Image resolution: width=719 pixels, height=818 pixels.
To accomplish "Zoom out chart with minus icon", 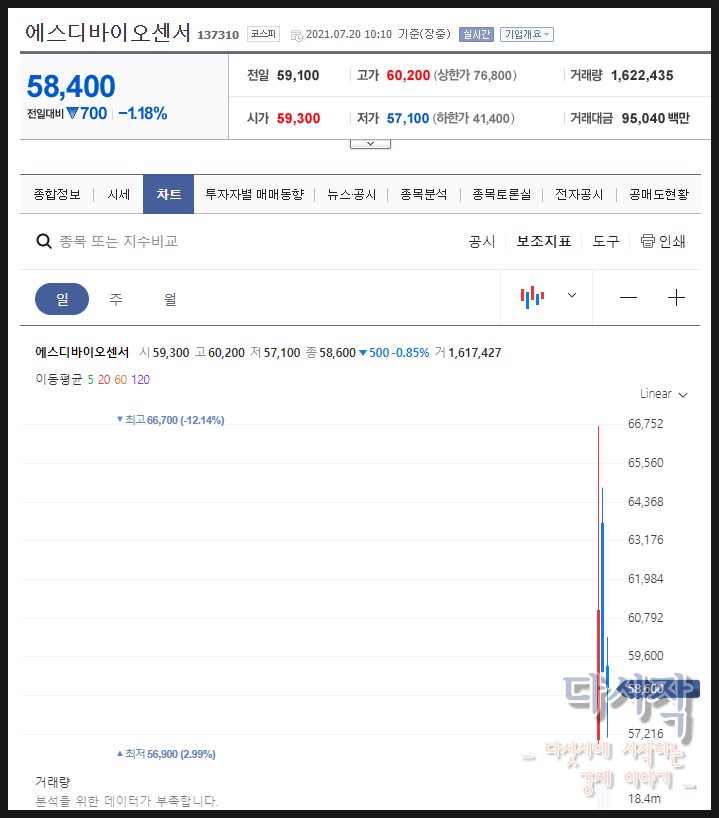I will 628,297.
